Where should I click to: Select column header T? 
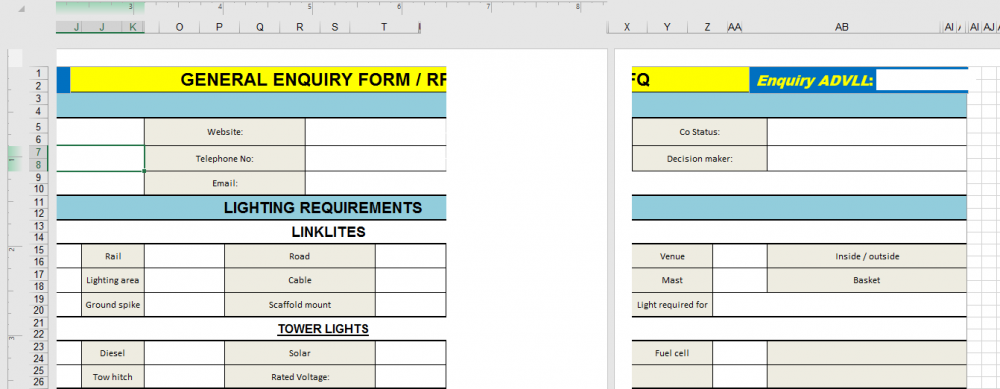pyautogui.click(x=383, y=27)
